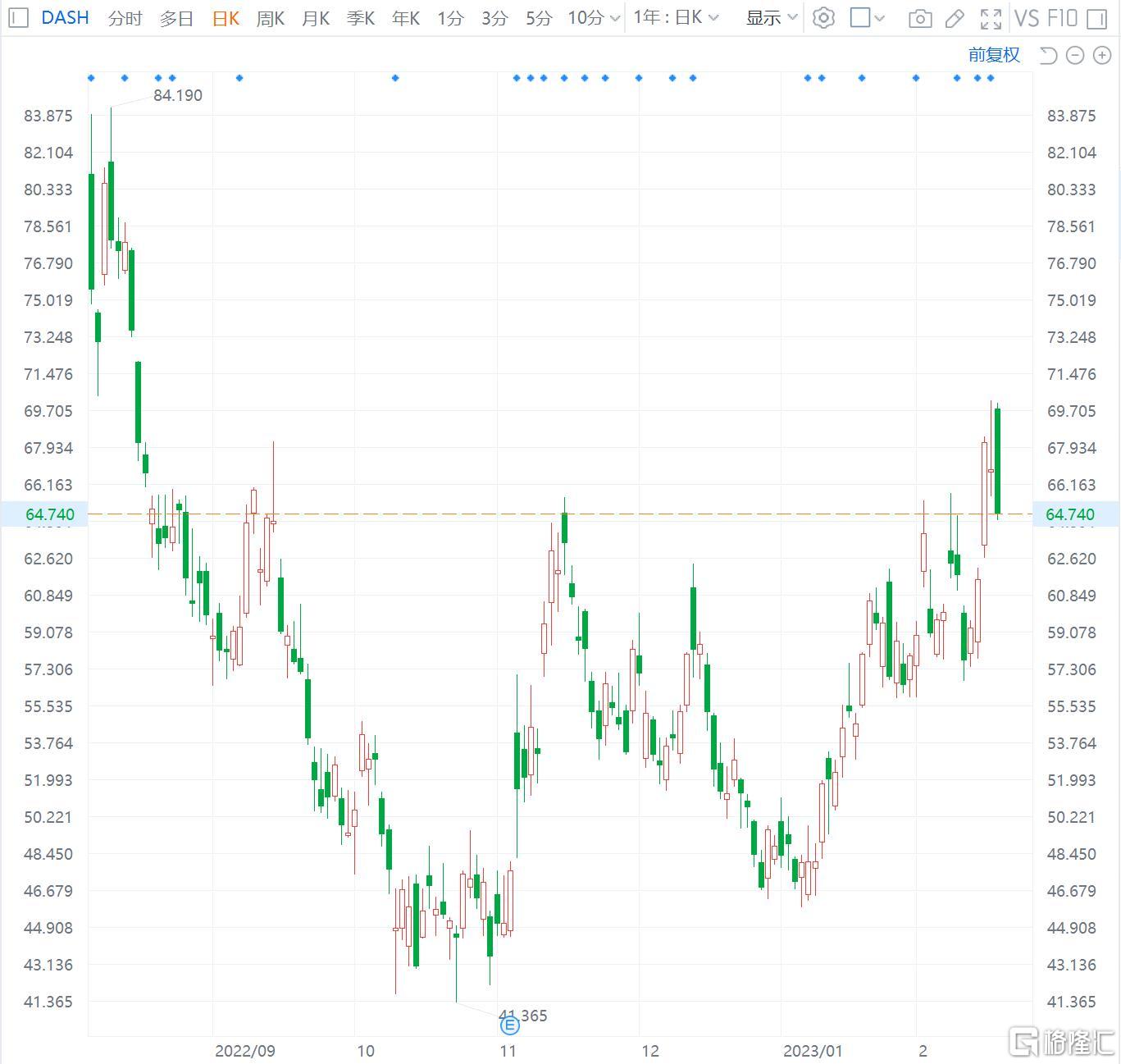
Task: Select the 分时 intraday tab
Action: point(125,18)
